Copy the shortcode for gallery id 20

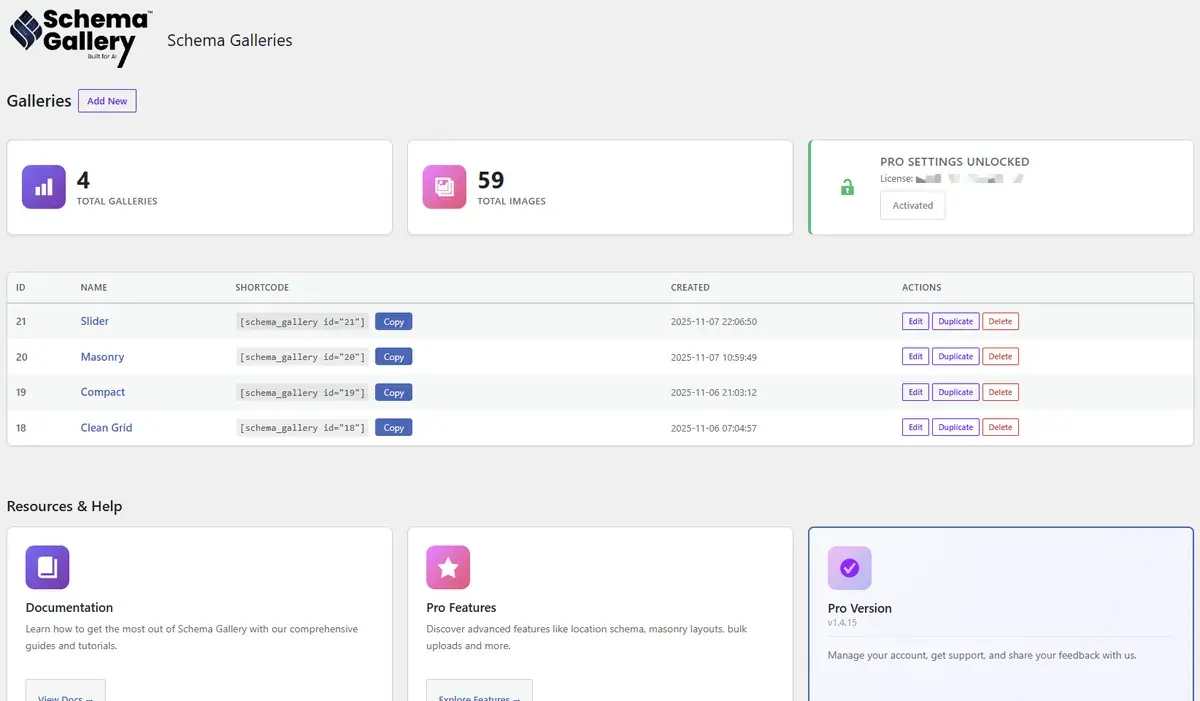394,357
